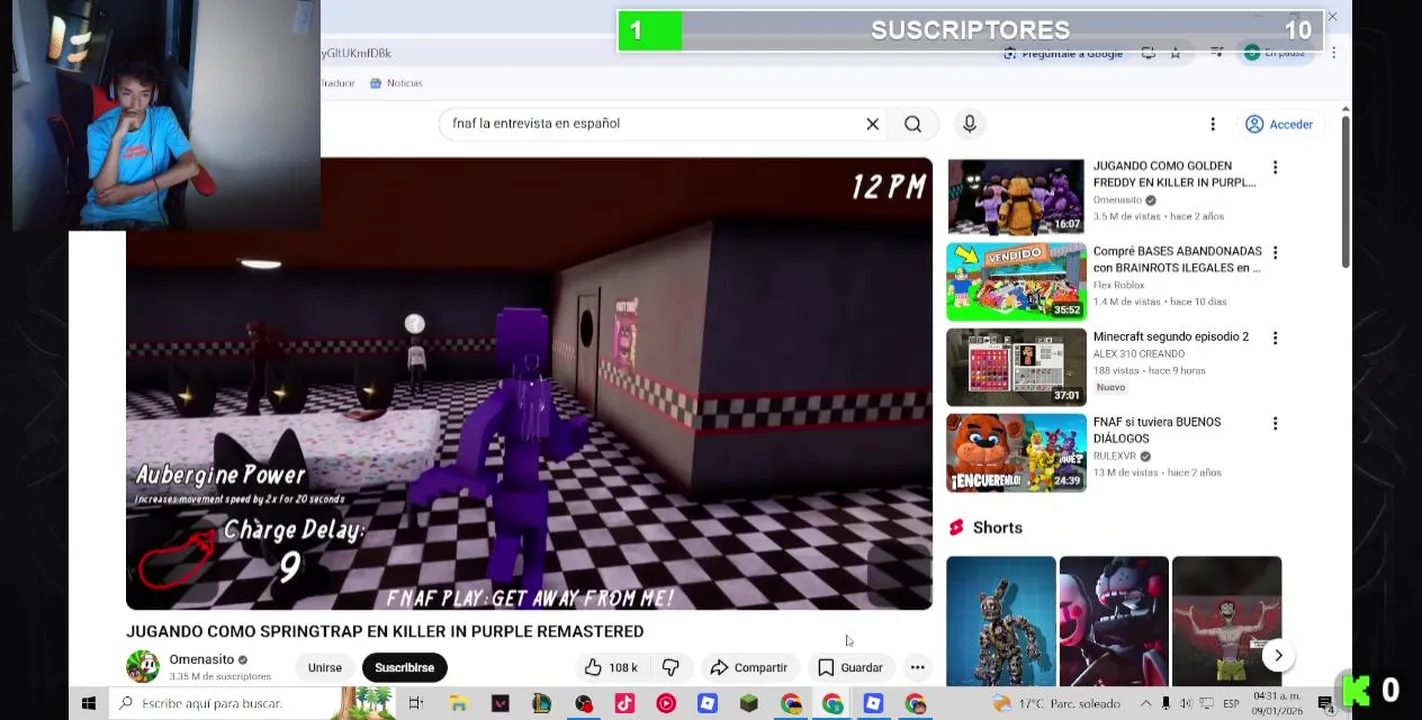Click Guardar save button
The height and width of the screenshot is (720, 1422).
tap(851, 667)
